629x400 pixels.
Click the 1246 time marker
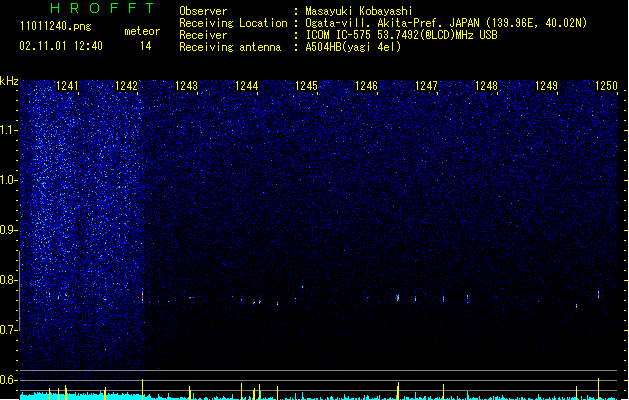(x=366, y=86)
